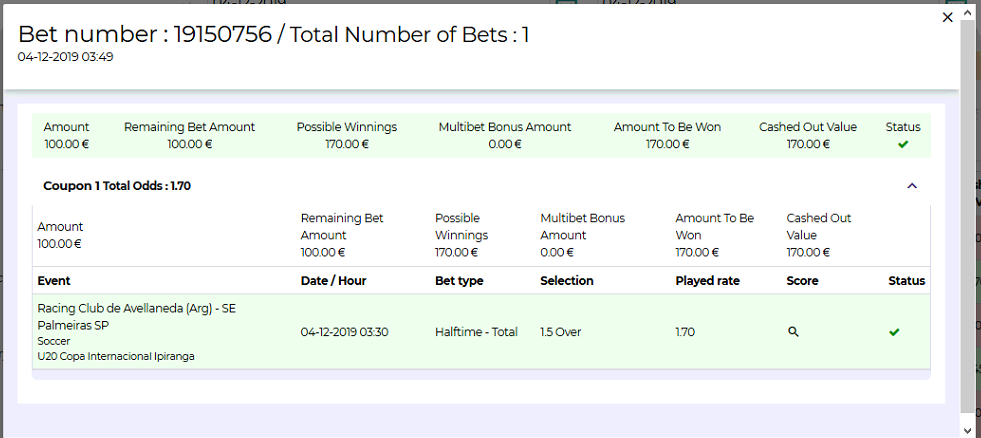Click the 1.70 played rate value
Image resolution: width=981 pixels, height=438 pixels.
coord(685,332)
